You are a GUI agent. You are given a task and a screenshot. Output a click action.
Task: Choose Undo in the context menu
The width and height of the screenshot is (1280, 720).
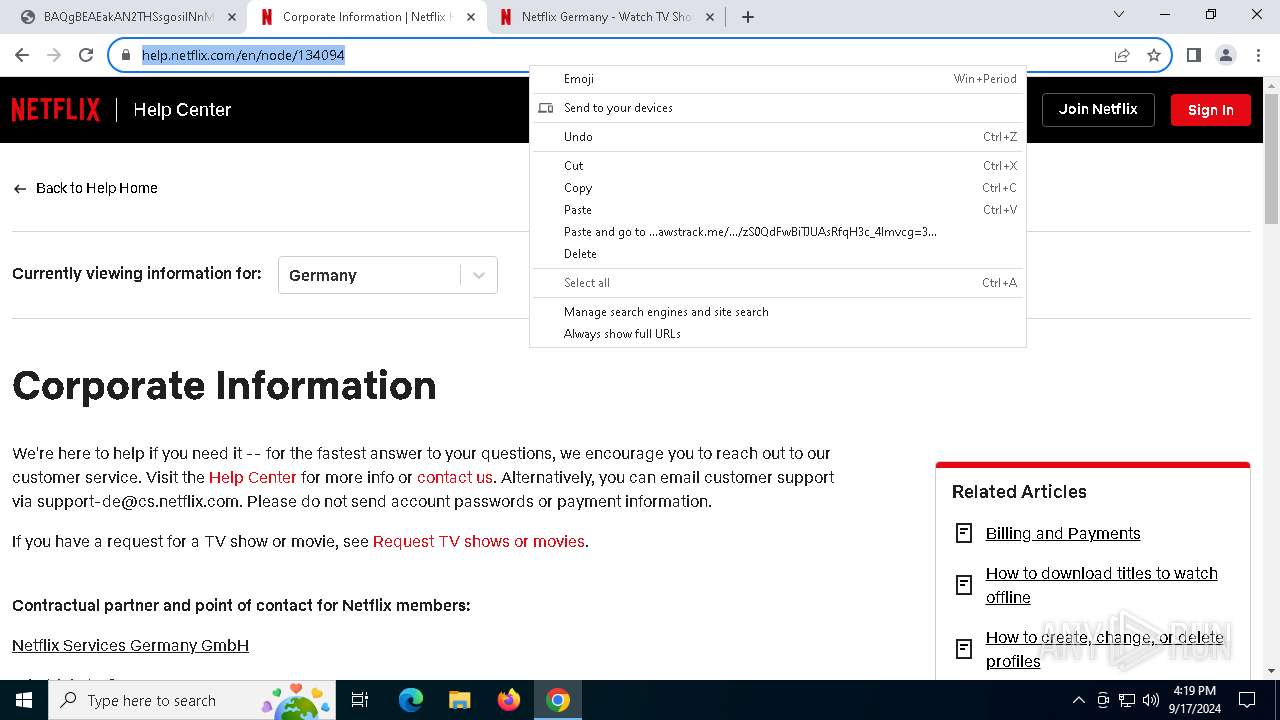tap(777, 137)
